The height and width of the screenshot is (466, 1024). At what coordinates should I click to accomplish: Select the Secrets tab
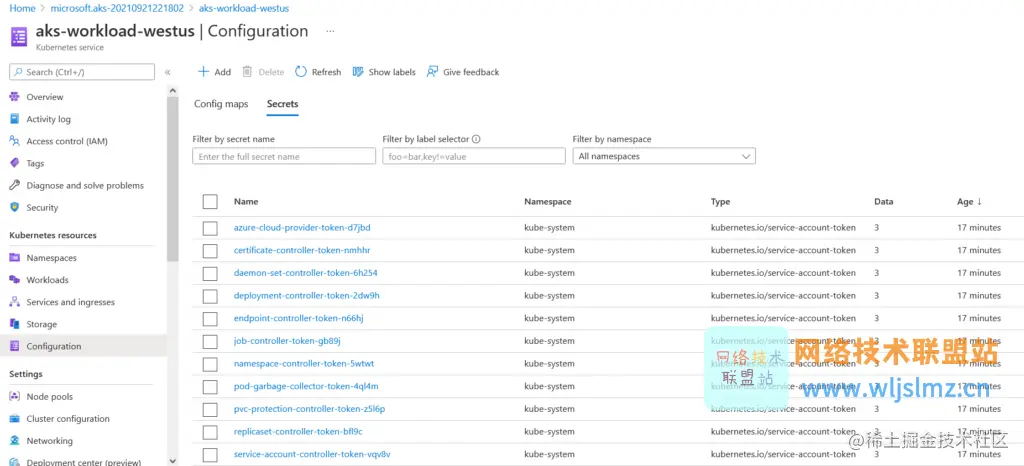pos(283,104)
